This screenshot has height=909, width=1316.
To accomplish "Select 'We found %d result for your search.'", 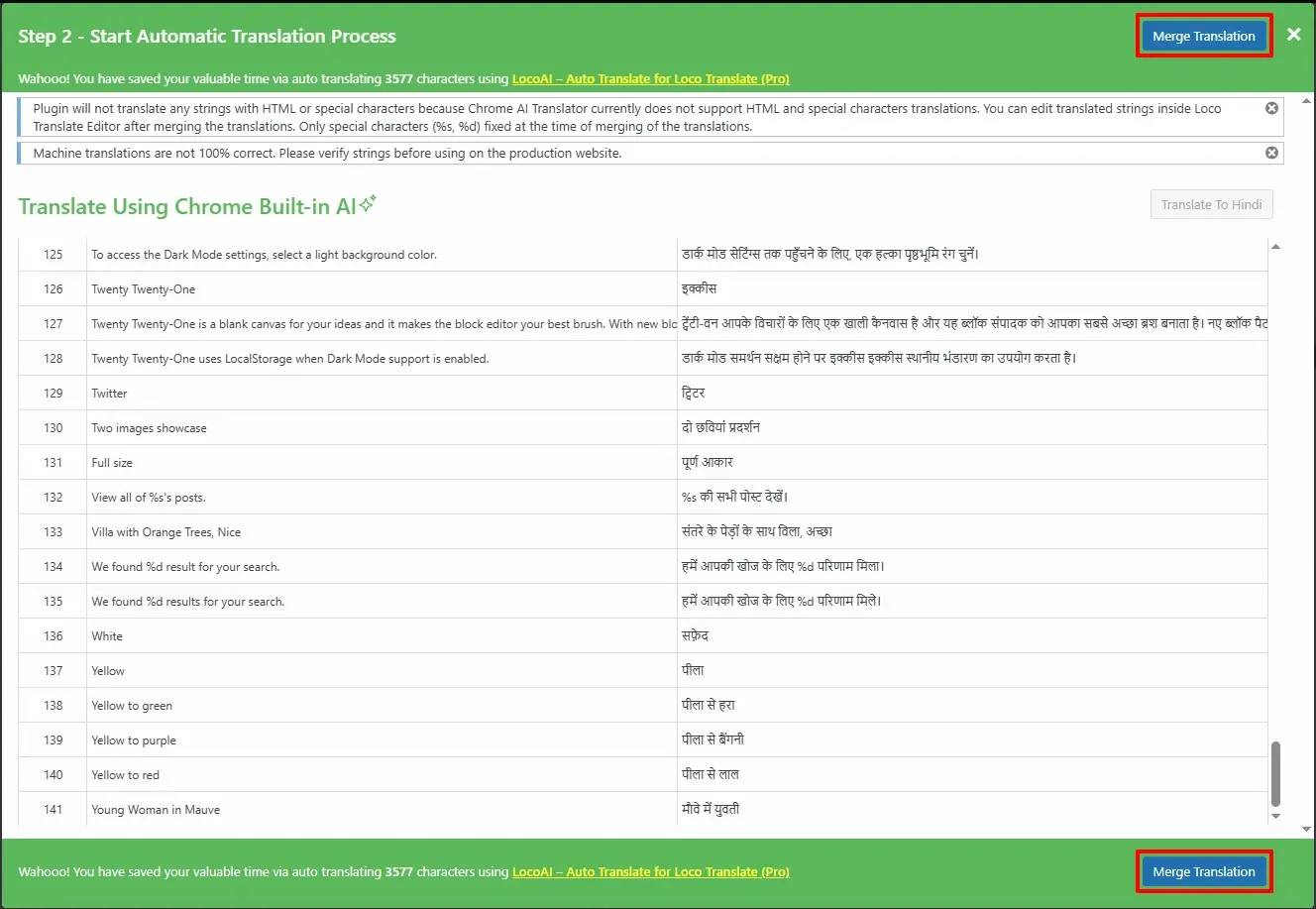I will [x=185, y=567].
